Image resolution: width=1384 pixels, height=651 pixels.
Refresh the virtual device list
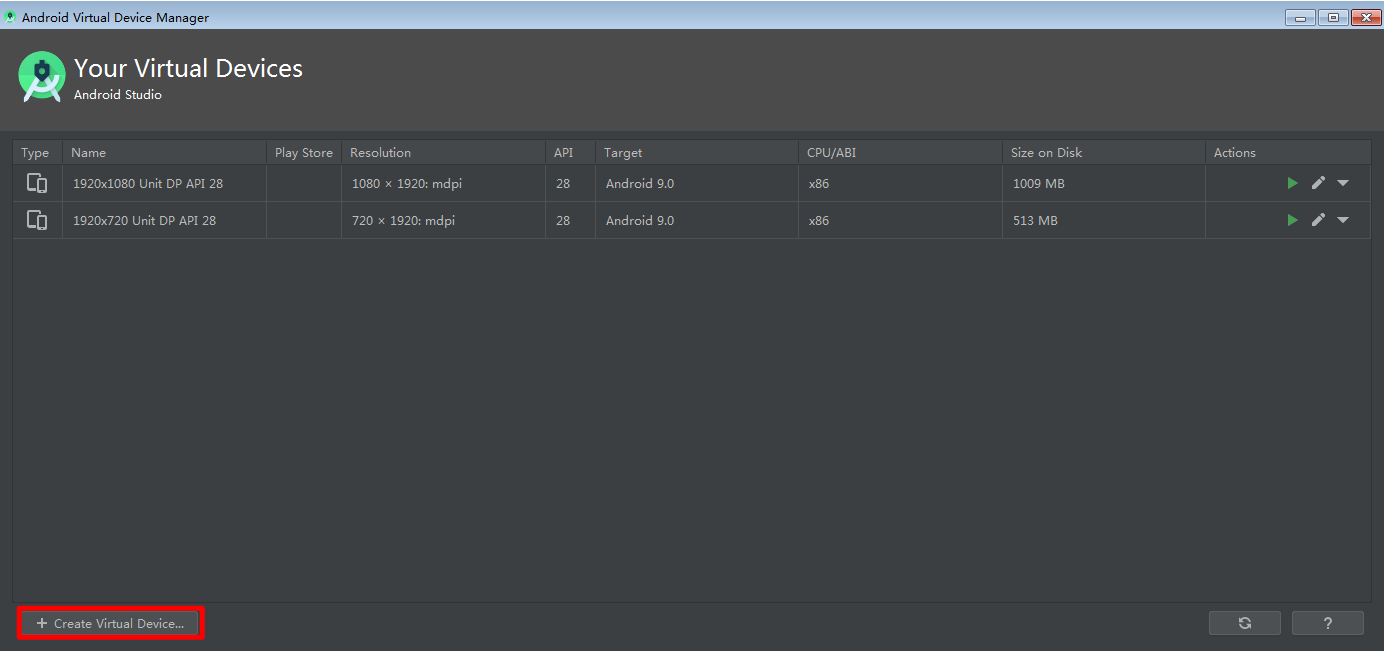[1245, 623]
